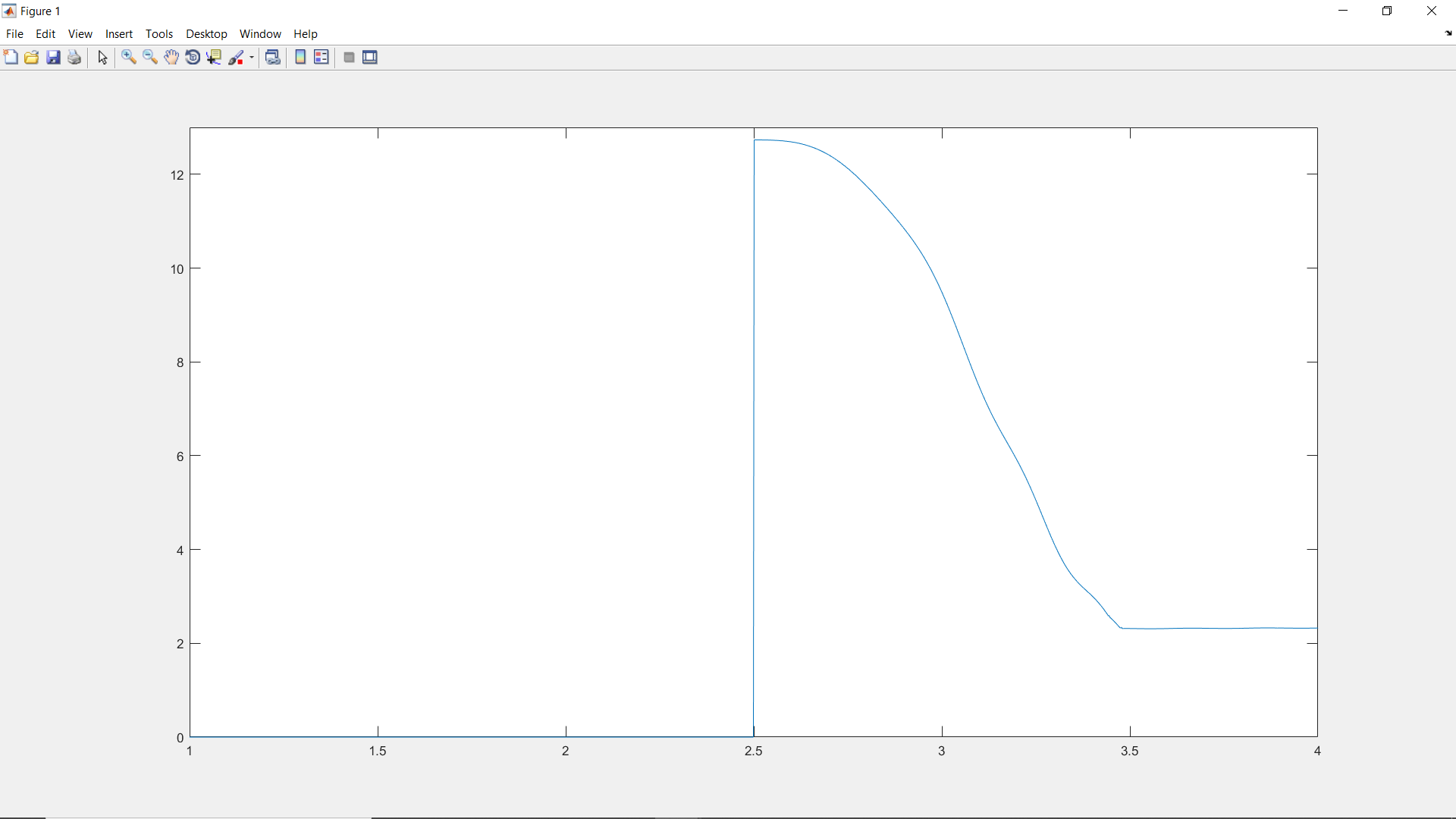Image resolution: width=1456 pixels, height=819 pixels.
Task: Activate the Zoom Out tool
Action: (x=150, y=58)
